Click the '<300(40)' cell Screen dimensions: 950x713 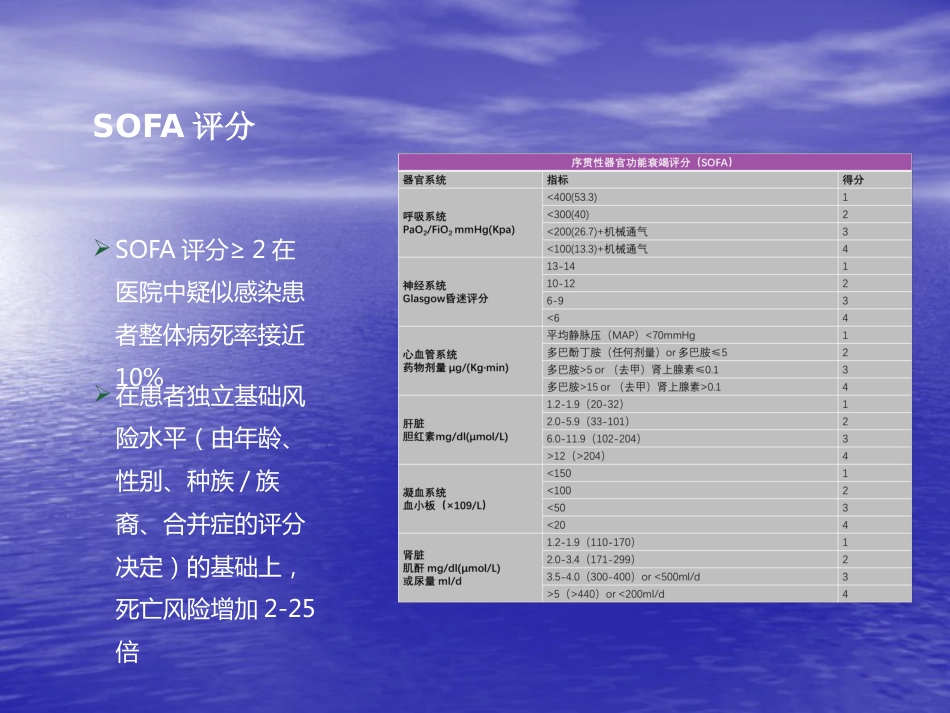click(x=689, y=214)
